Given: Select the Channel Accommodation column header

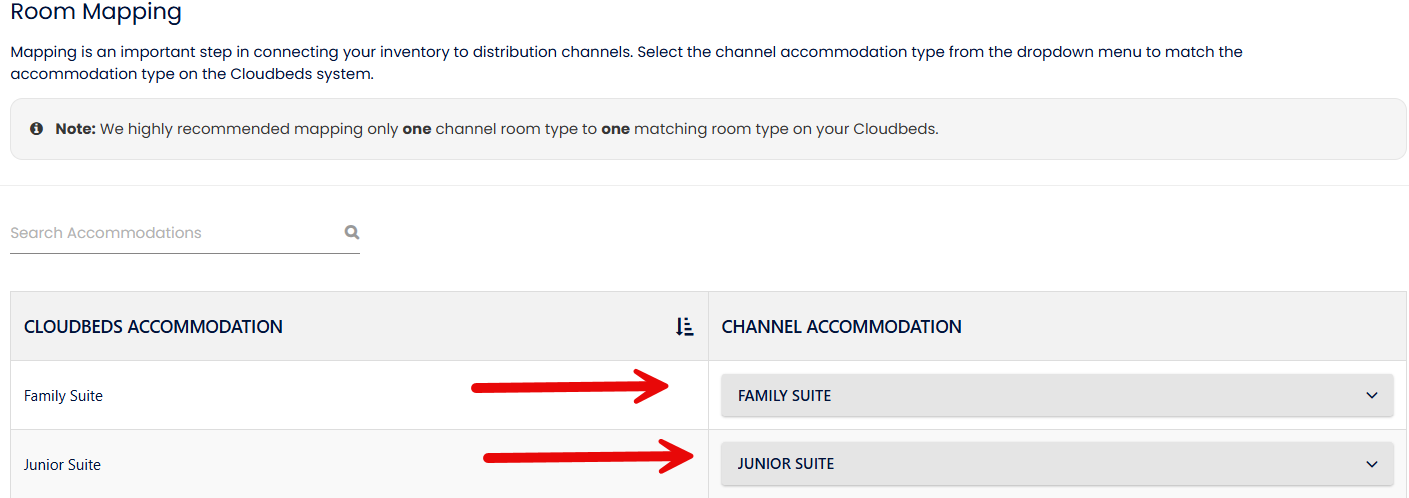Looking at the screenshot, I should click(x=841, y=327).
